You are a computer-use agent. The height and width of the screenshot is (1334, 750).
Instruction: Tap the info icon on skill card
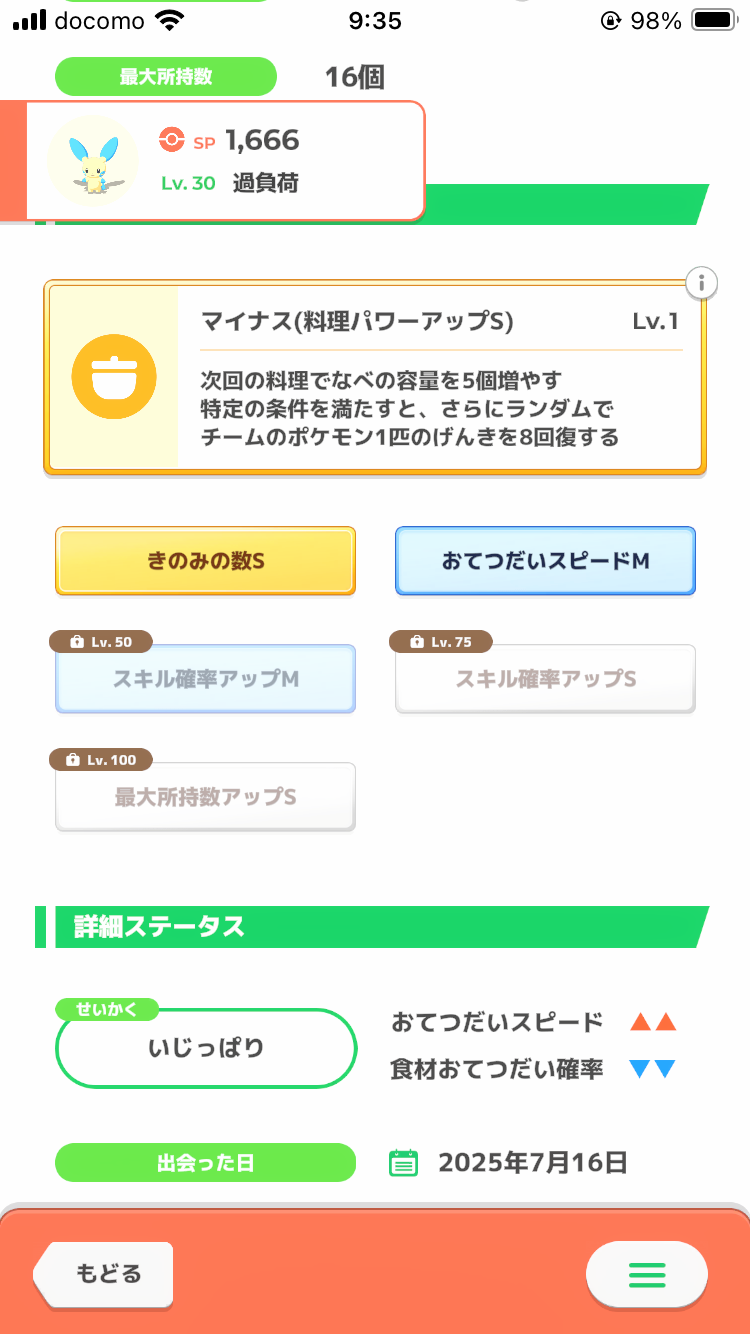point(702,284)
